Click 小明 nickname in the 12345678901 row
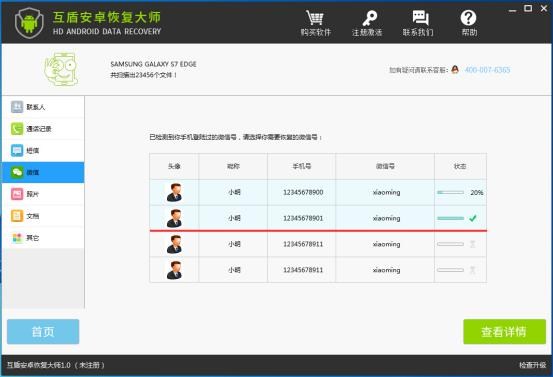Viewport: 553px width, 377px height. coord(234,218)
